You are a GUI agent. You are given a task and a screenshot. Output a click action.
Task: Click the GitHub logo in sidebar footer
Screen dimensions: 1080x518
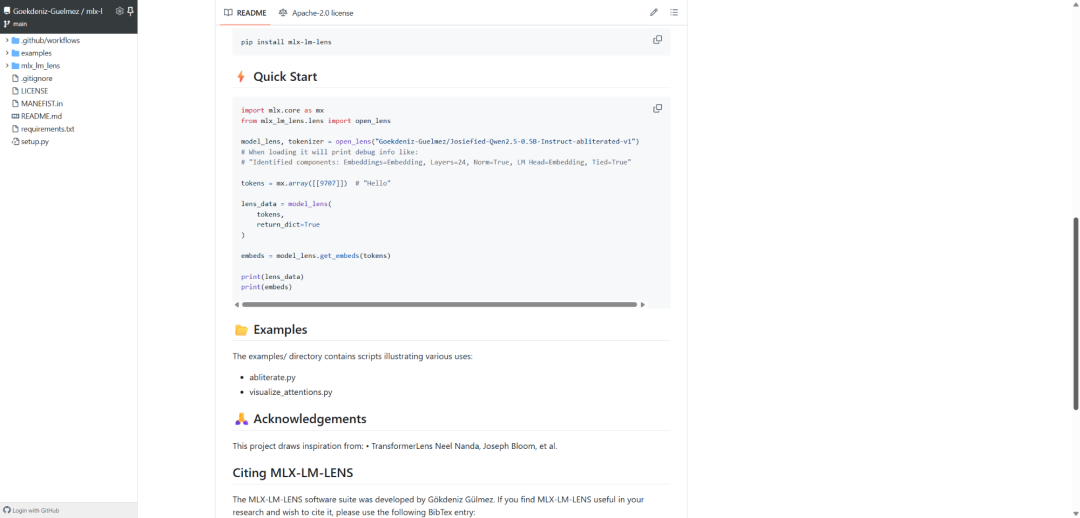(7, 510)
